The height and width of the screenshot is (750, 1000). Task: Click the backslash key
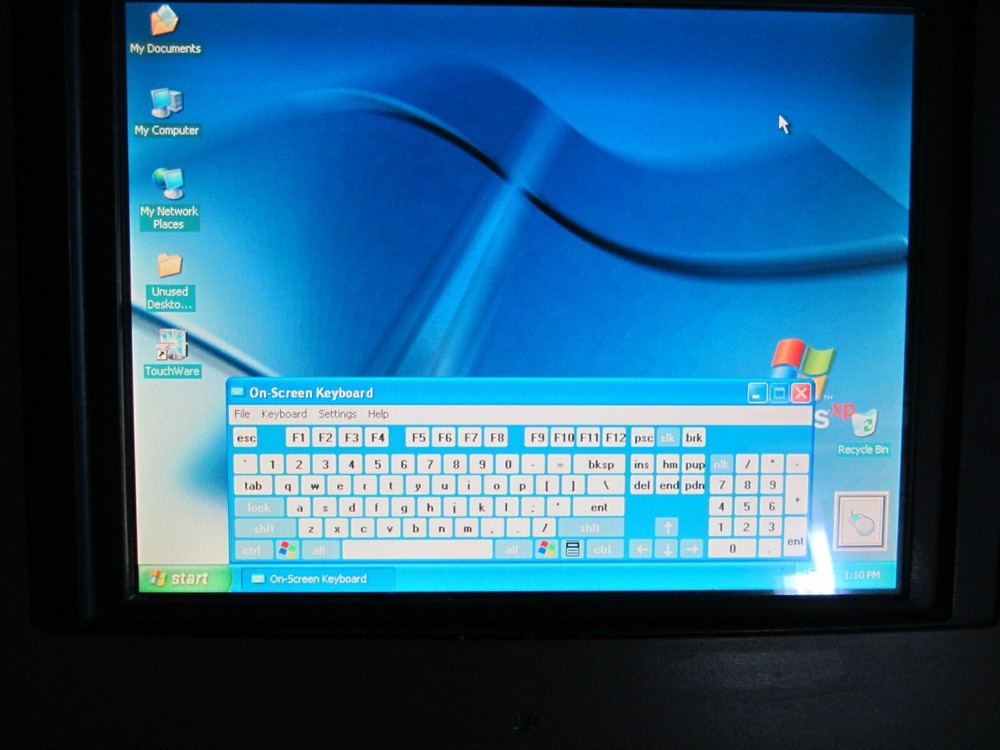(x=606, y=485)
